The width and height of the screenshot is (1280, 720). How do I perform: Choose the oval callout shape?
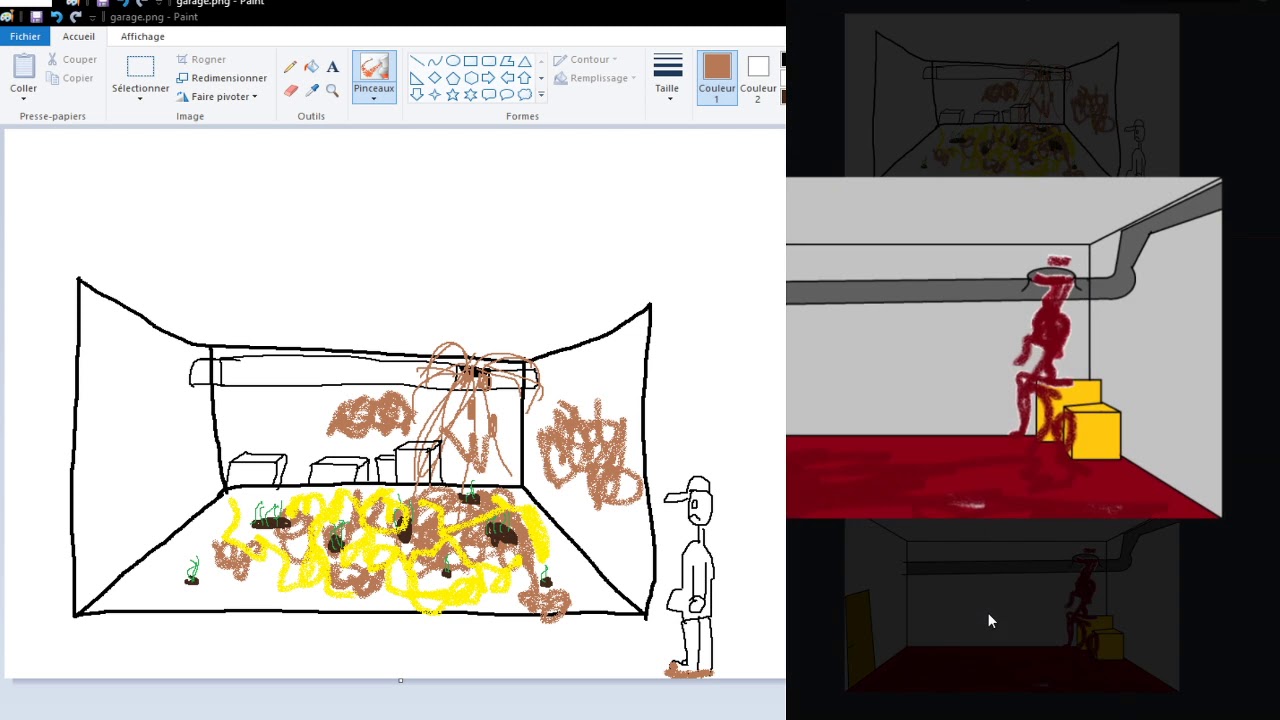[506, 95]
